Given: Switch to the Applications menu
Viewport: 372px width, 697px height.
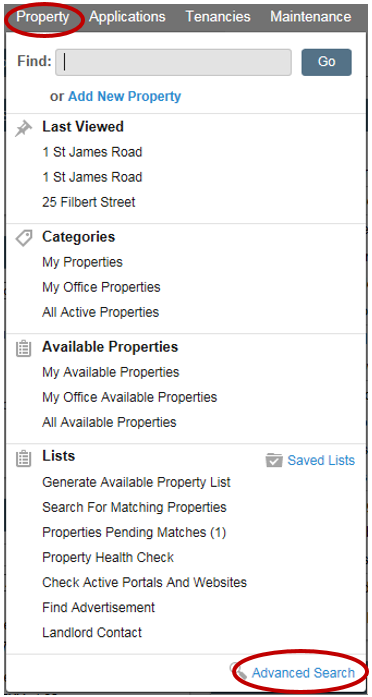Looking at the screenshot, I should (x=127, y=17).
